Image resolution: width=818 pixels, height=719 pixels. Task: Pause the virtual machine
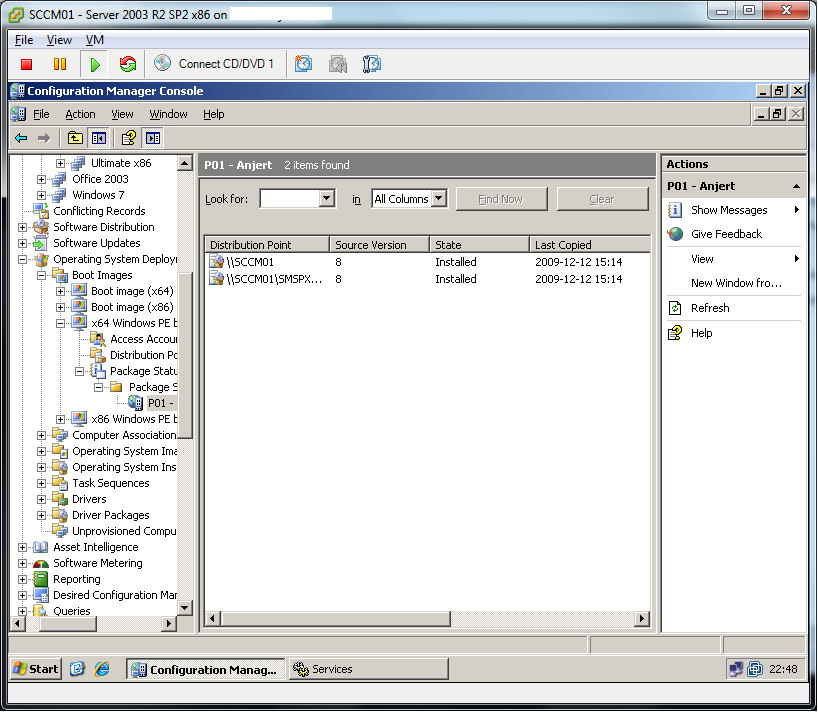(60, 64)
